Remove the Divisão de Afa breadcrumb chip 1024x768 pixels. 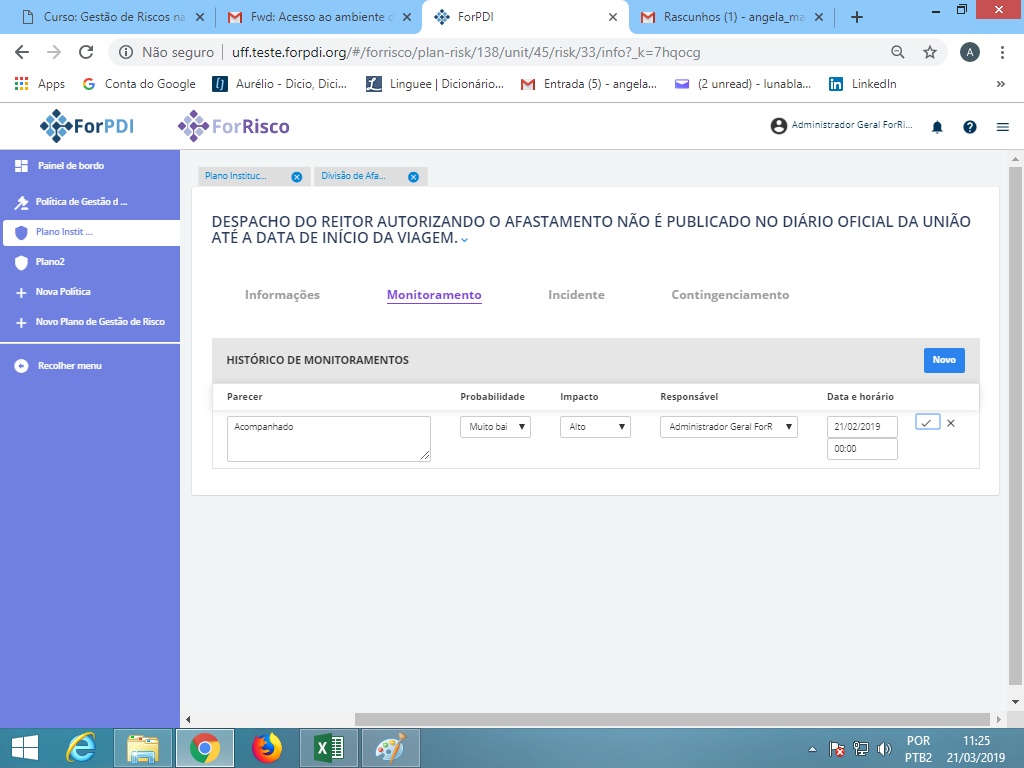coord(412,176)
